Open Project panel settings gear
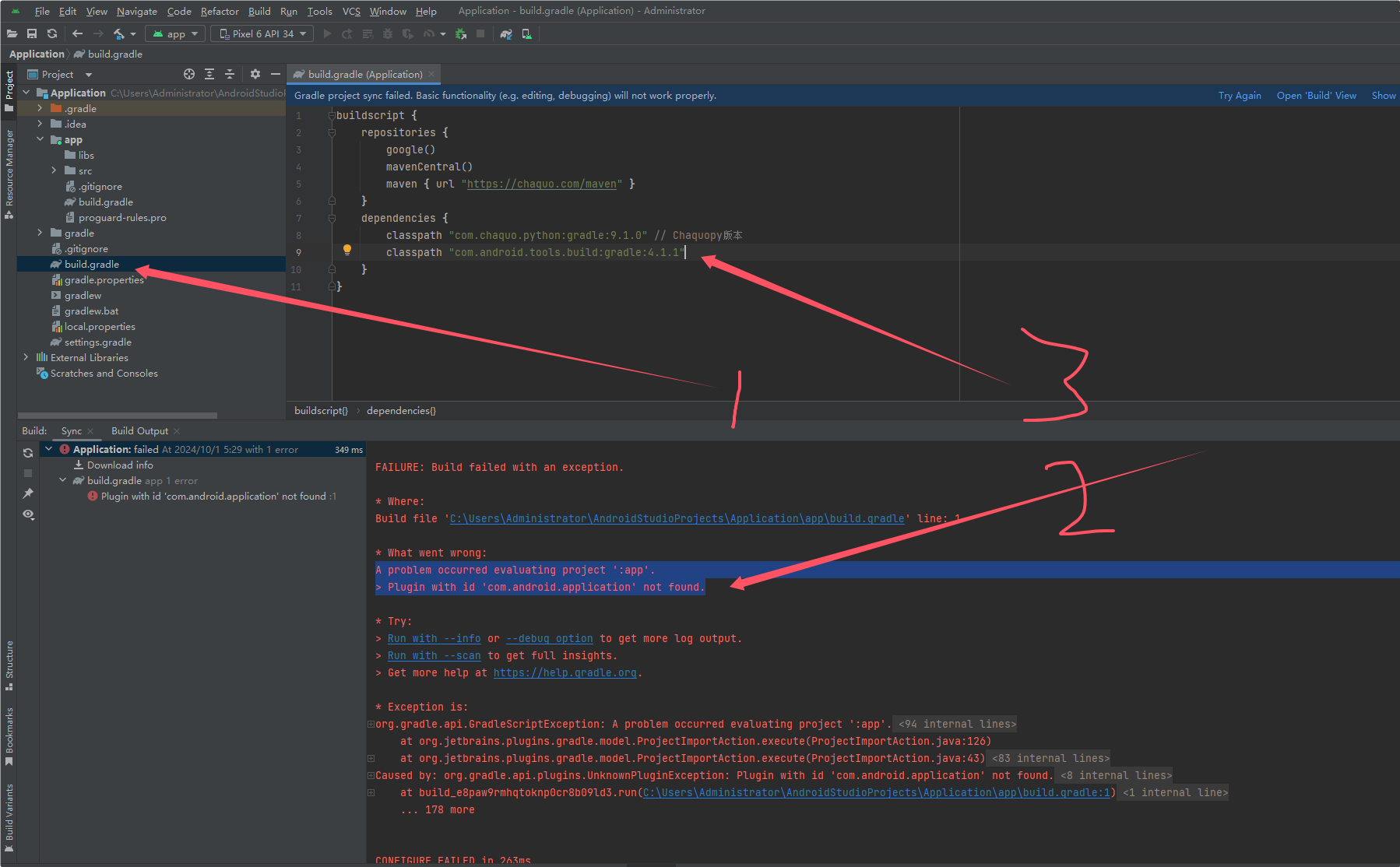Screen dimensions: 1400x867 click(x=255, y=74)
